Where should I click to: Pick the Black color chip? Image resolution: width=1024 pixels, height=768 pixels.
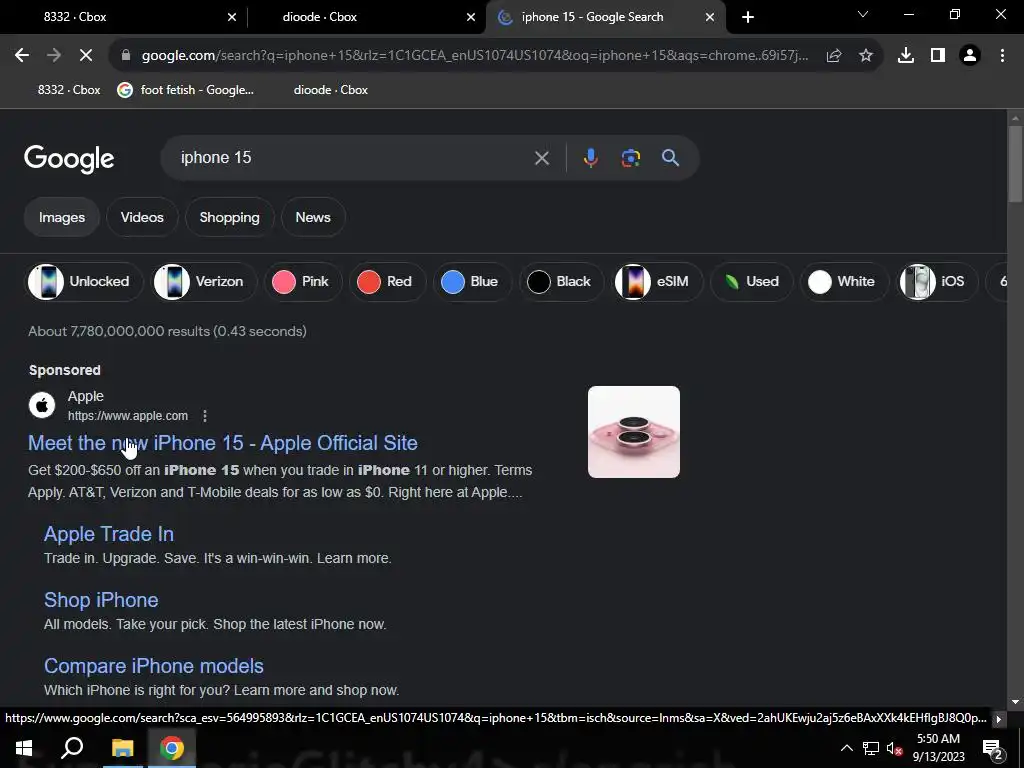pyautogui.click(x=562, y=281)
